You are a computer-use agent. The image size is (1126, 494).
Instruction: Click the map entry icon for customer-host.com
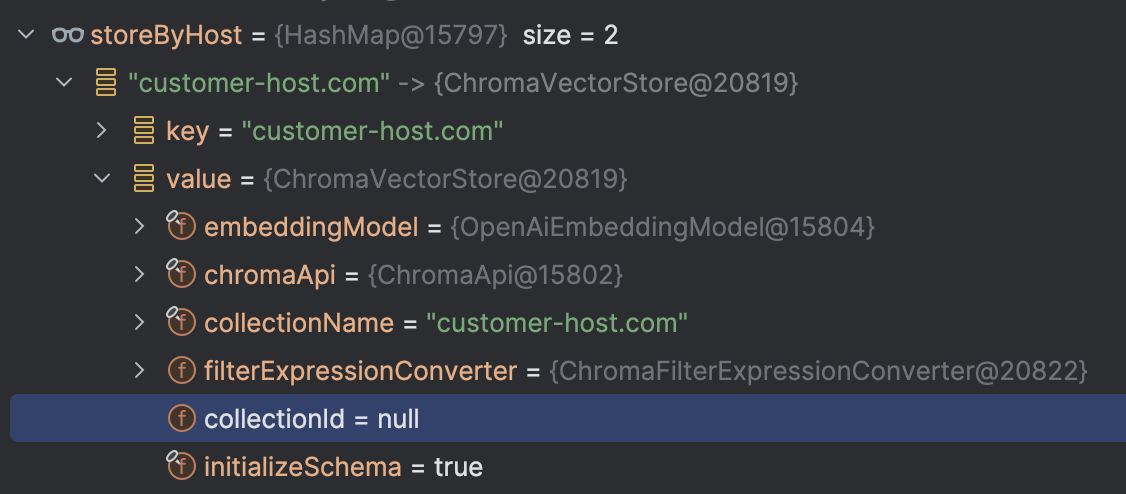(x=106, y=83)
